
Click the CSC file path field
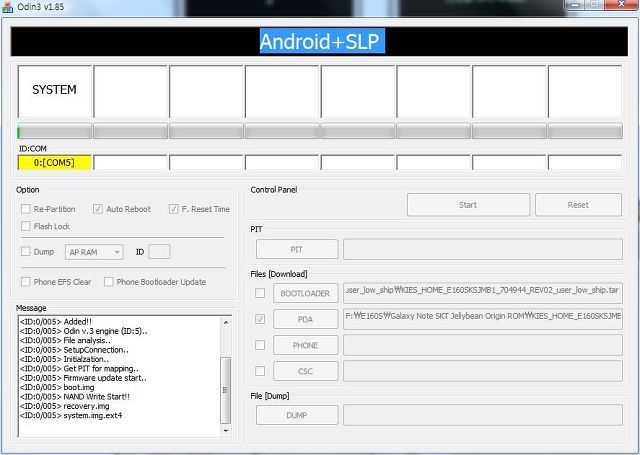coord(483,371)
